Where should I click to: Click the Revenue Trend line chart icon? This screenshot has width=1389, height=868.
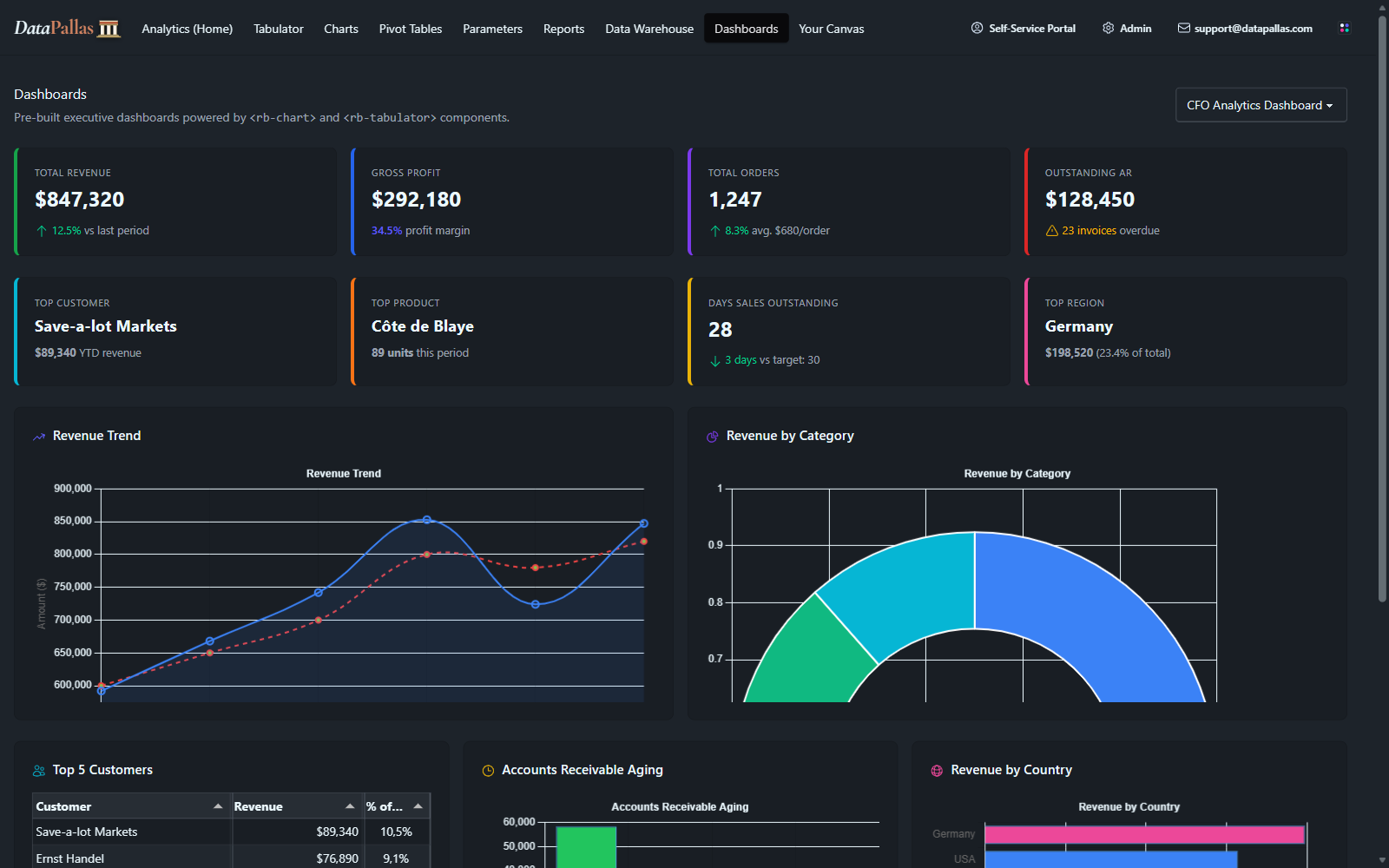click(39, 437)
